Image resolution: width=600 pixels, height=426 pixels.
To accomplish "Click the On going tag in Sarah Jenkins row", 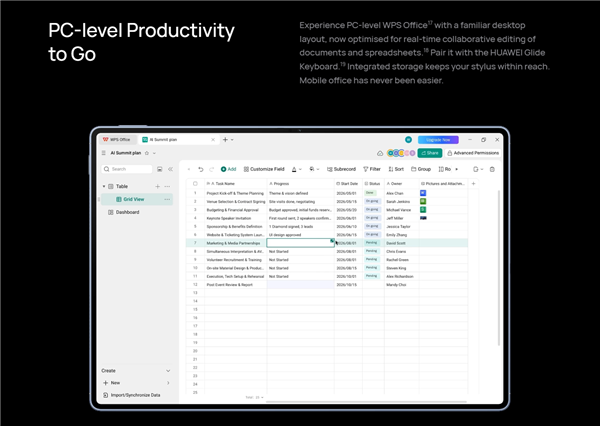I will pyautogui.click(x=372, y=201).
